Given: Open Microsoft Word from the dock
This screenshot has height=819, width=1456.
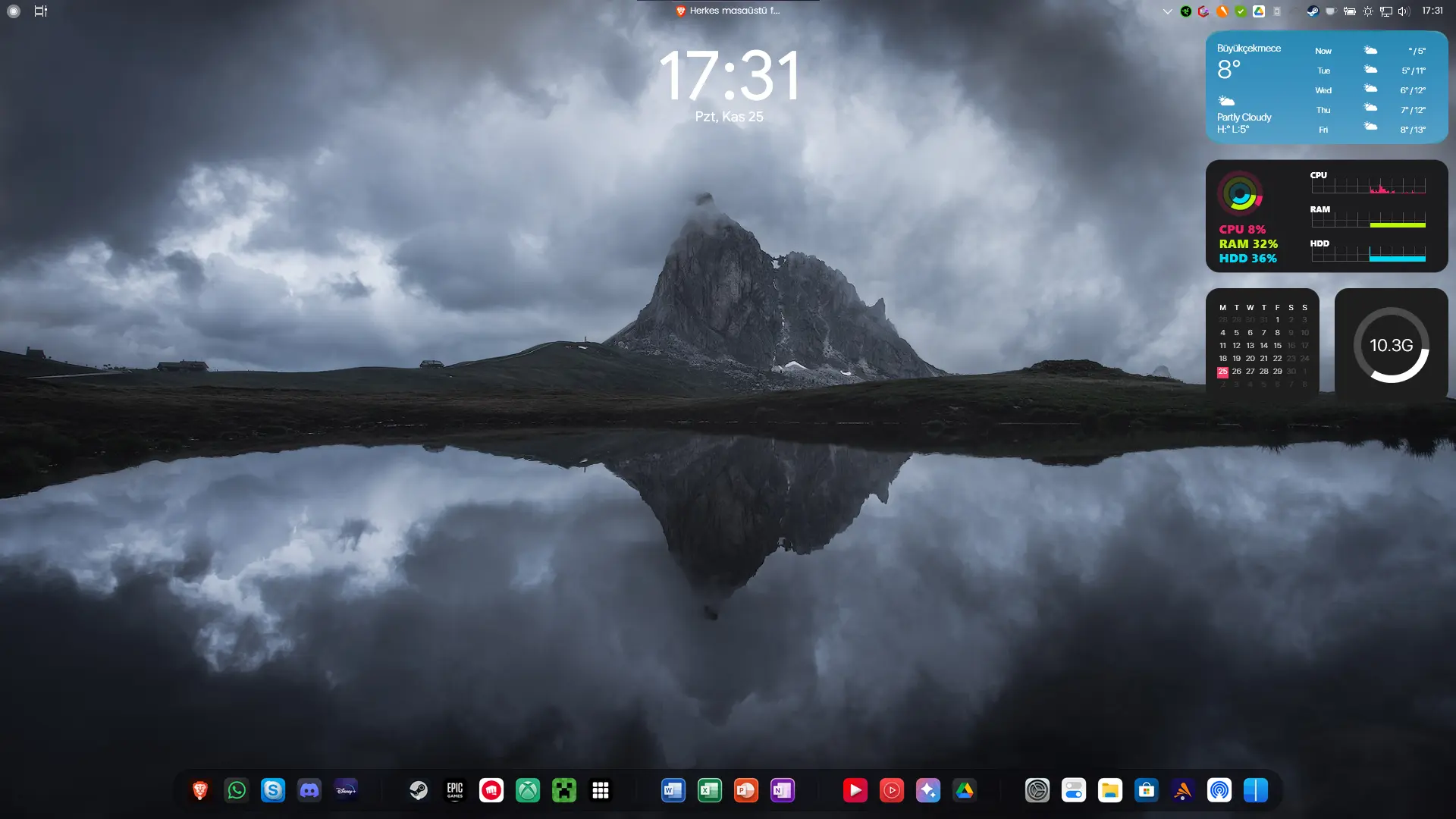Looking at the screenshot, I should coord(673,790).
